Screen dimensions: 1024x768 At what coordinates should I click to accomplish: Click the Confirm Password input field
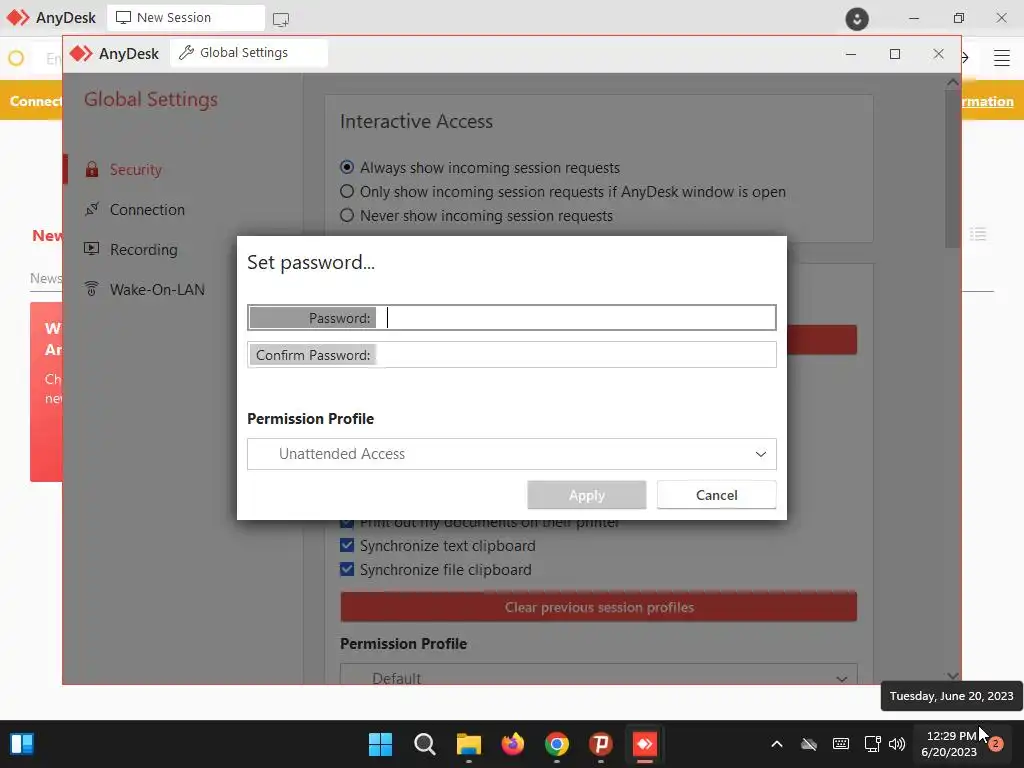[x=512, y=355]
